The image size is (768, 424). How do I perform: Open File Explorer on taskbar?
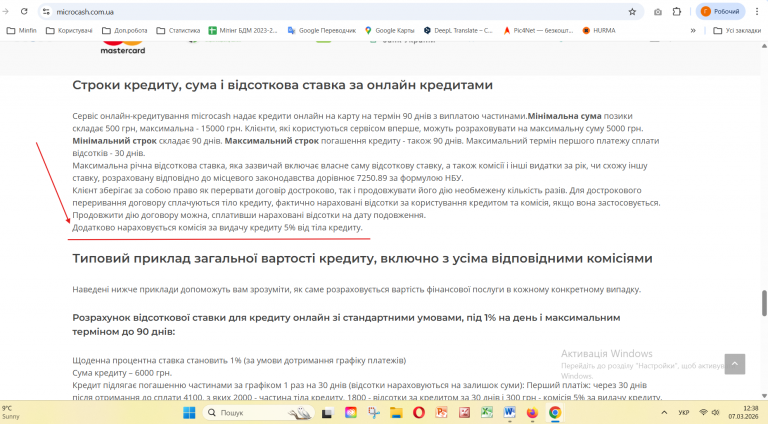point(396,413)
